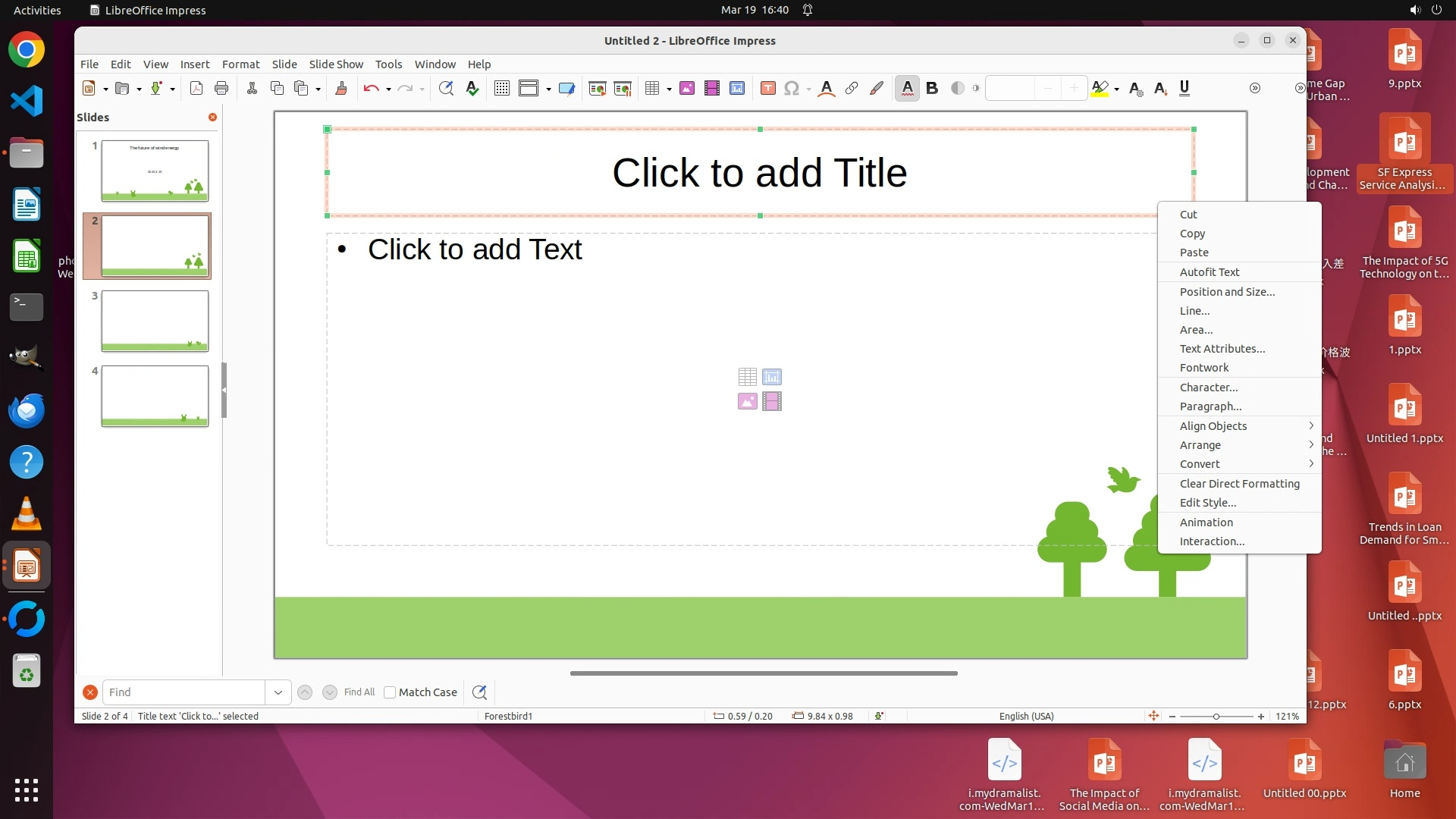
Task: Click the Spelling check icon
Action: coord(472,89)
